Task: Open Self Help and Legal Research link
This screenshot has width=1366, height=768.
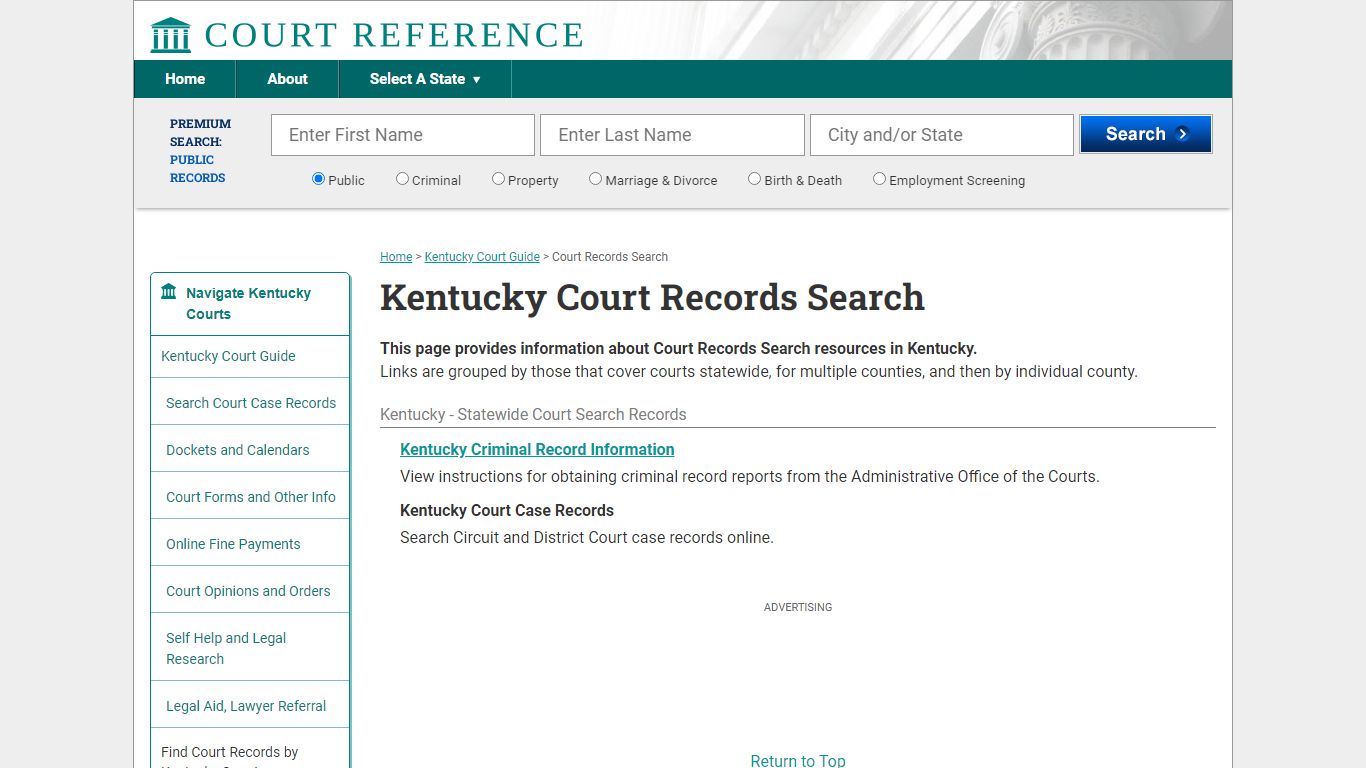Action: click(250, 648)
